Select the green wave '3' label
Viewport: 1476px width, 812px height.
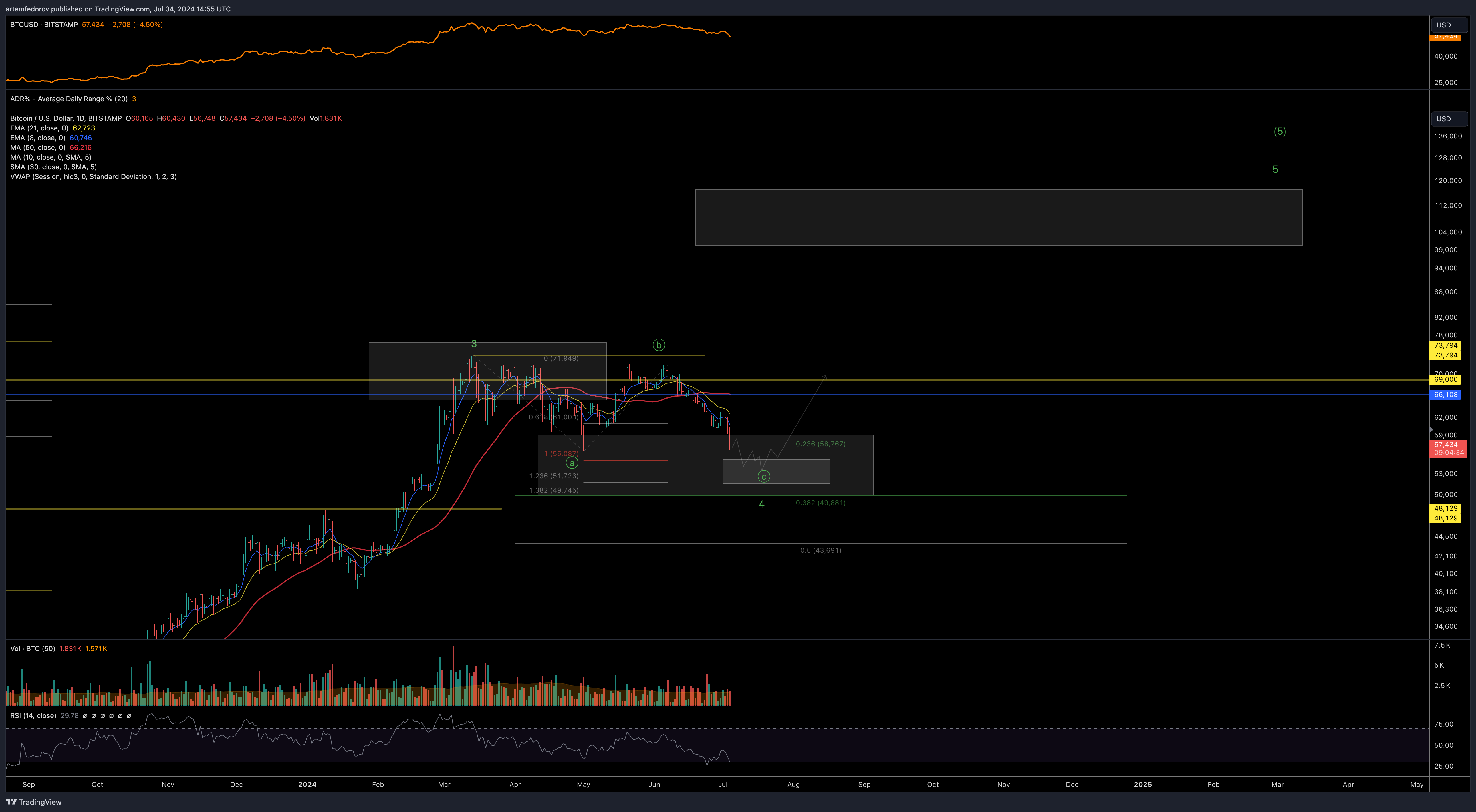[x=474, y=344]
